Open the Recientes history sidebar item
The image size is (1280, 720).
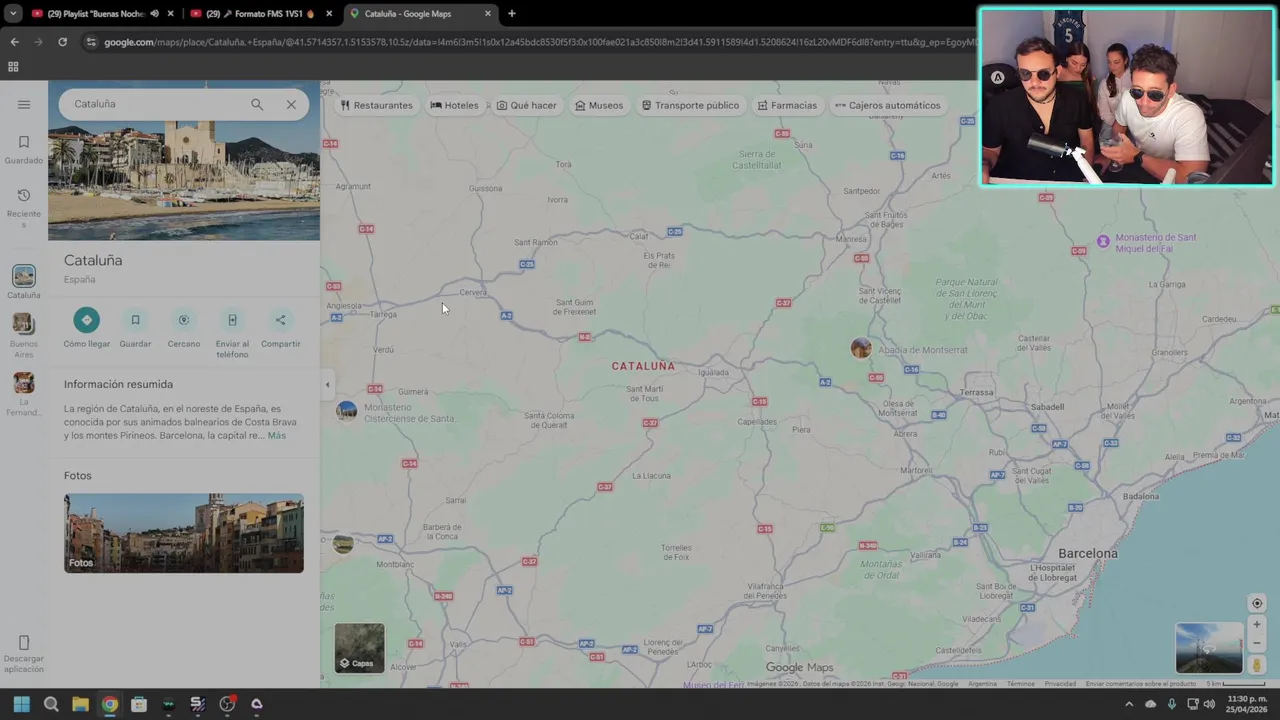(x=24, y=208)
